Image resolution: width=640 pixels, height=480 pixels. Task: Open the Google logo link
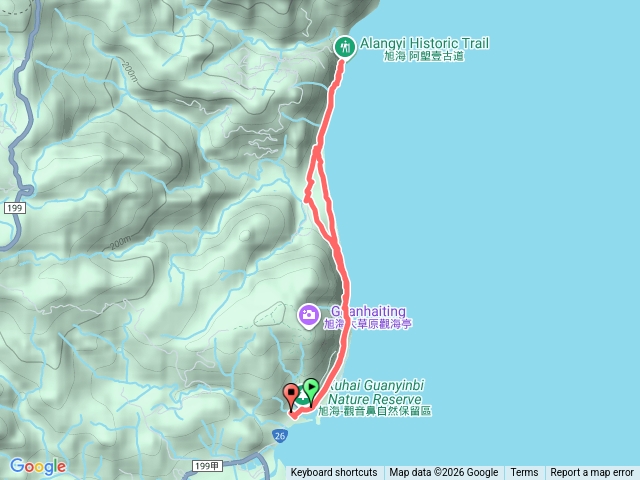(x=38, y=467)
